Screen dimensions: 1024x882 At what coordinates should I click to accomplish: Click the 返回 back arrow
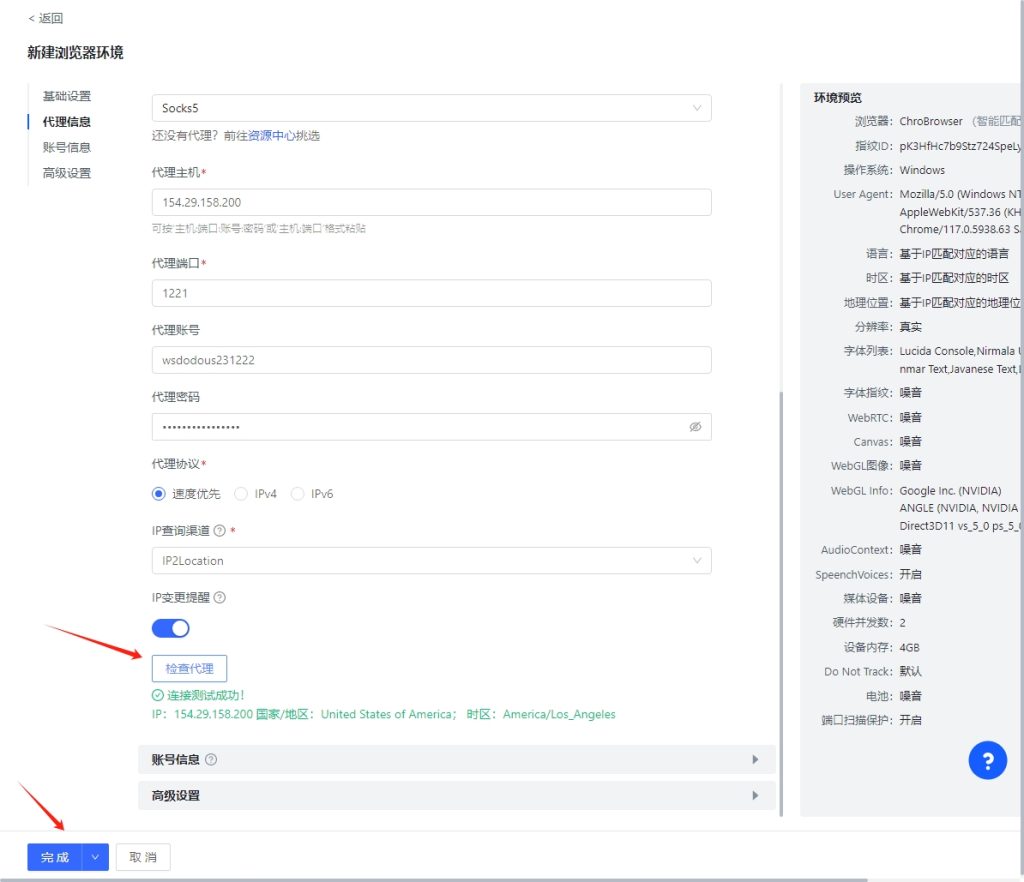46,18
